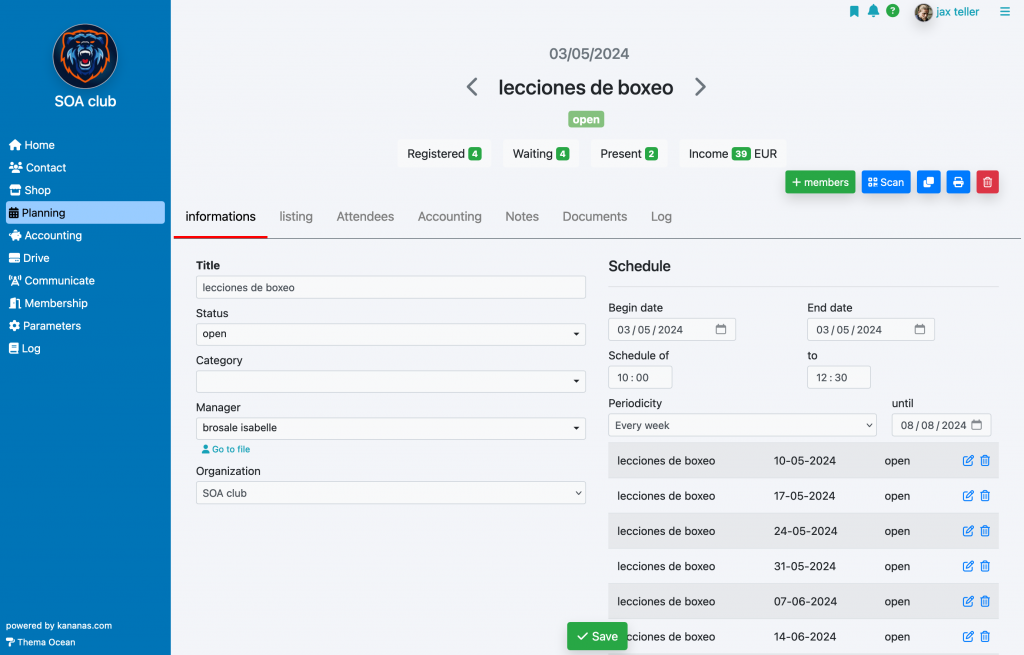
Task: Click the bookmark icon in header
Action: [x=854, y=11]
